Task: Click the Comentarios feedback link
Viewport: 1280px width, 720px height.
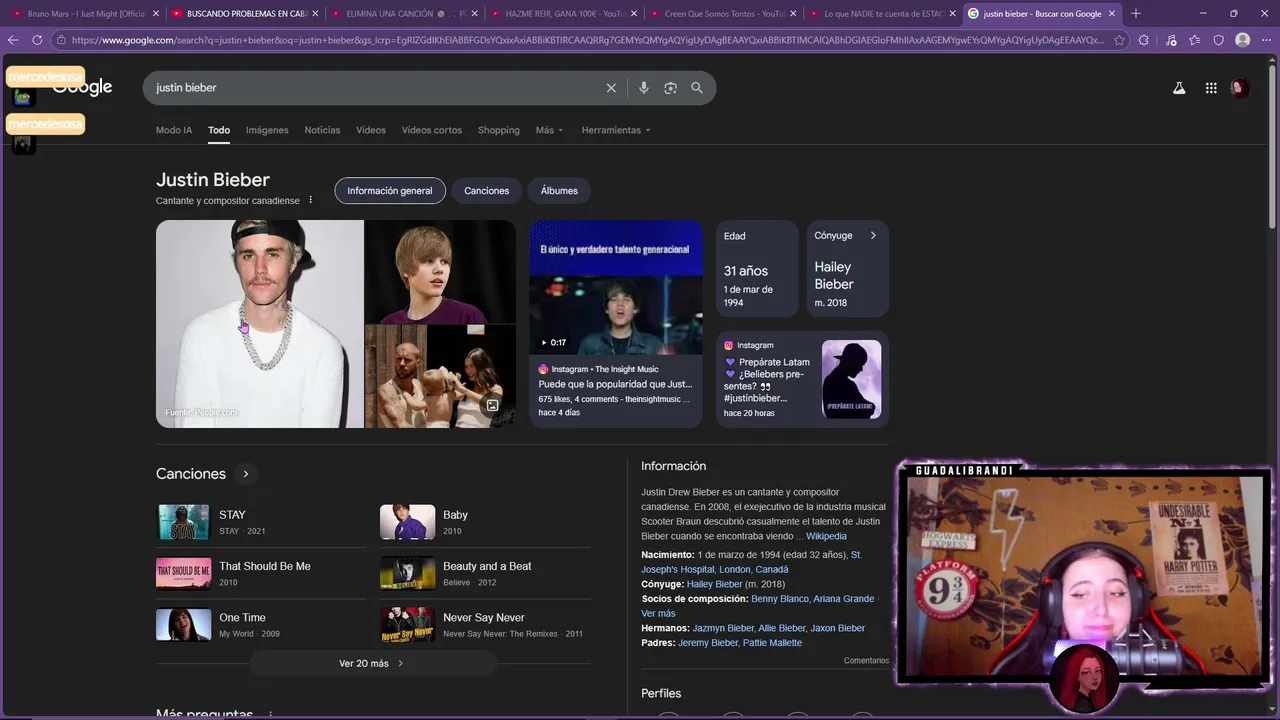Action: coord(866,661)
